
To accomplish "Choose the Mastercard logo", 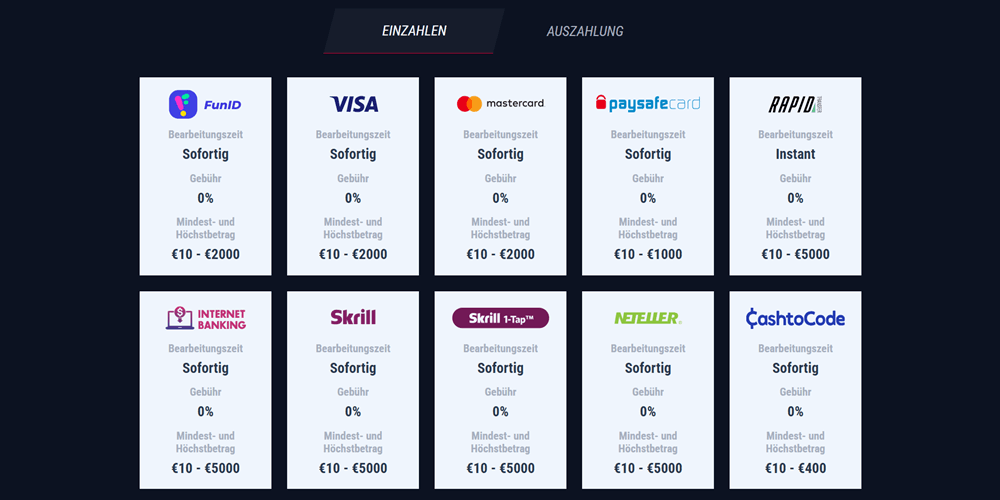I will 501,103.
